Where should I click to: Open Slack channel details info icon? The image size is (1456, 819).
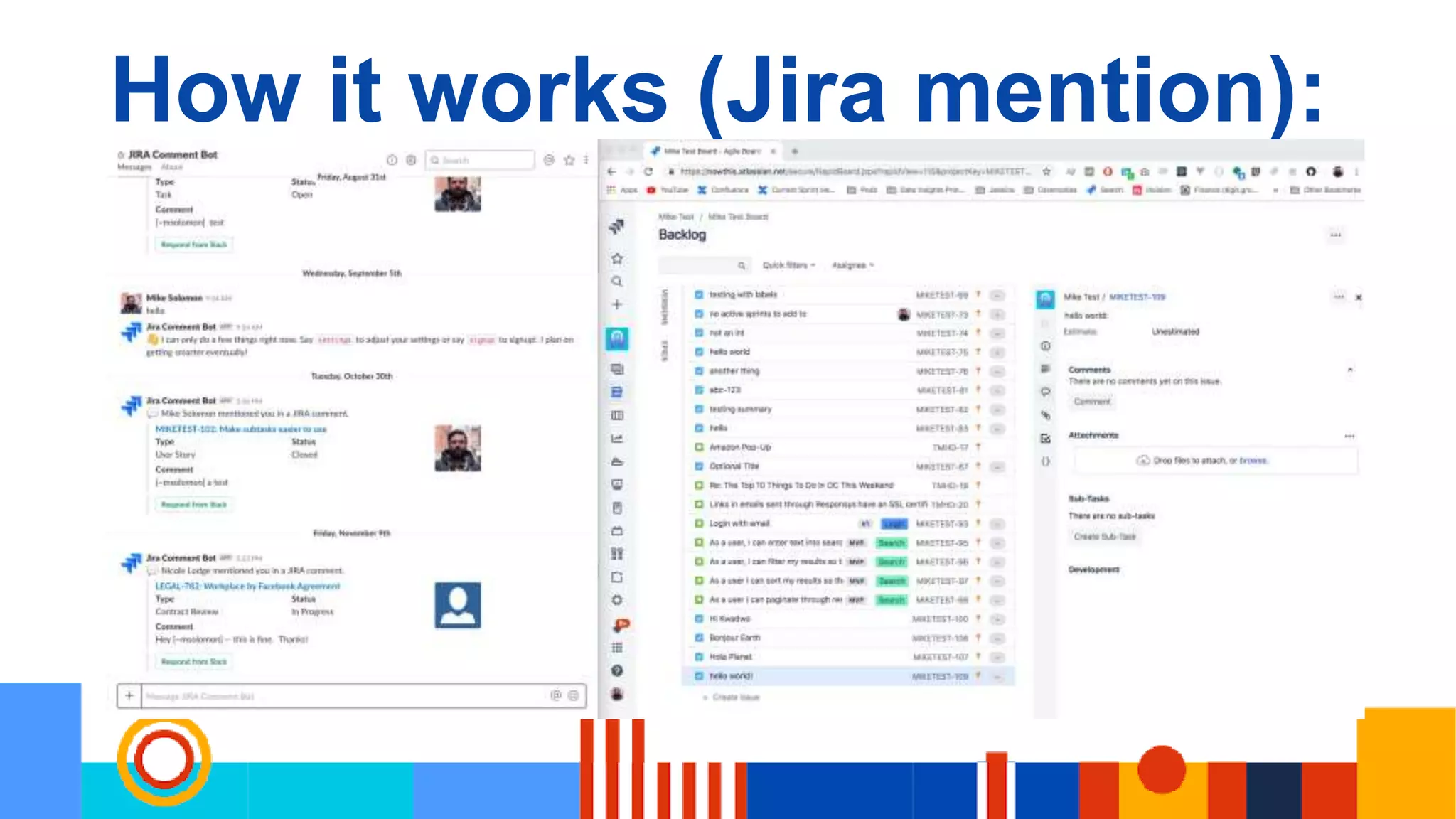pos(392,160)
